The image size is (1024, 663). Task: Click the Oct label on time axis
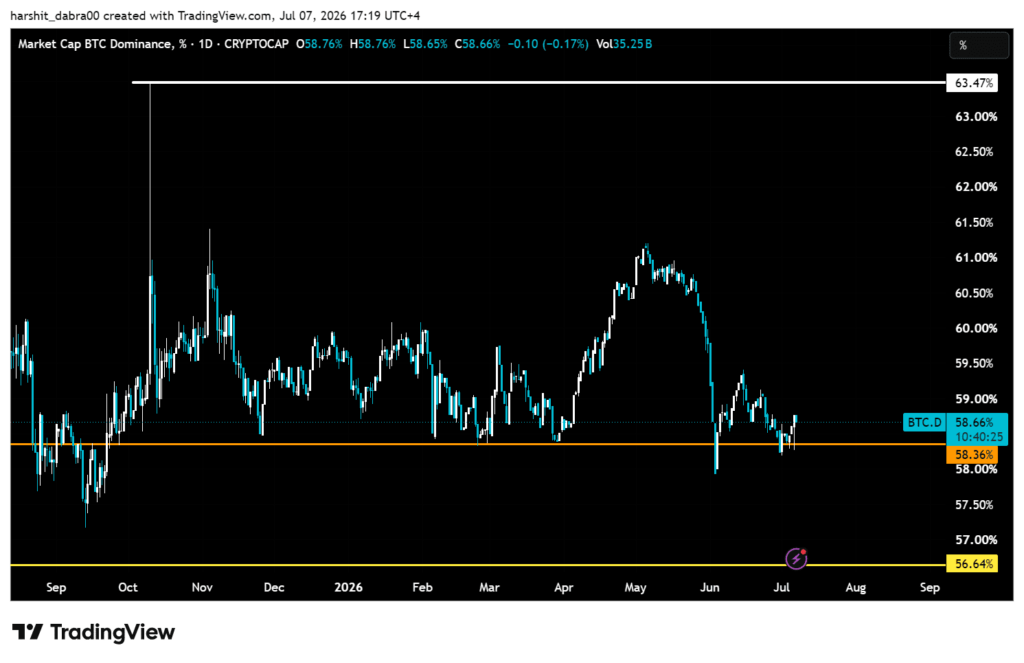coord(128,587)
